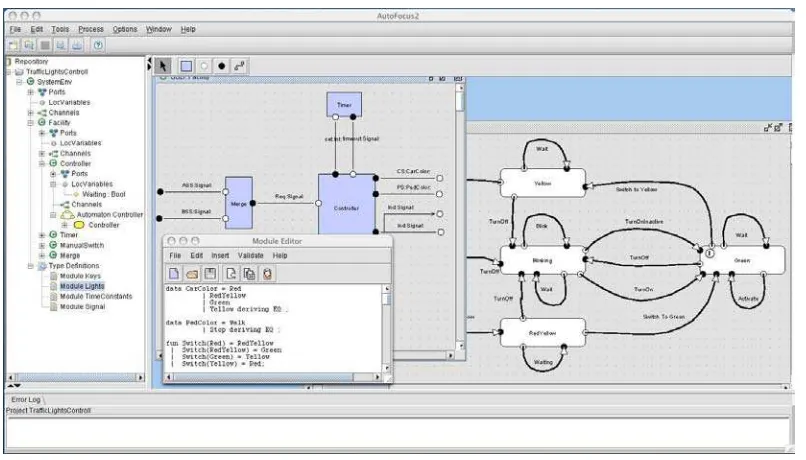The image size is (806, 460).
Task: Expand the Ports node under SystemEnv
Action: pyautogui.click(x=30, y=92)
